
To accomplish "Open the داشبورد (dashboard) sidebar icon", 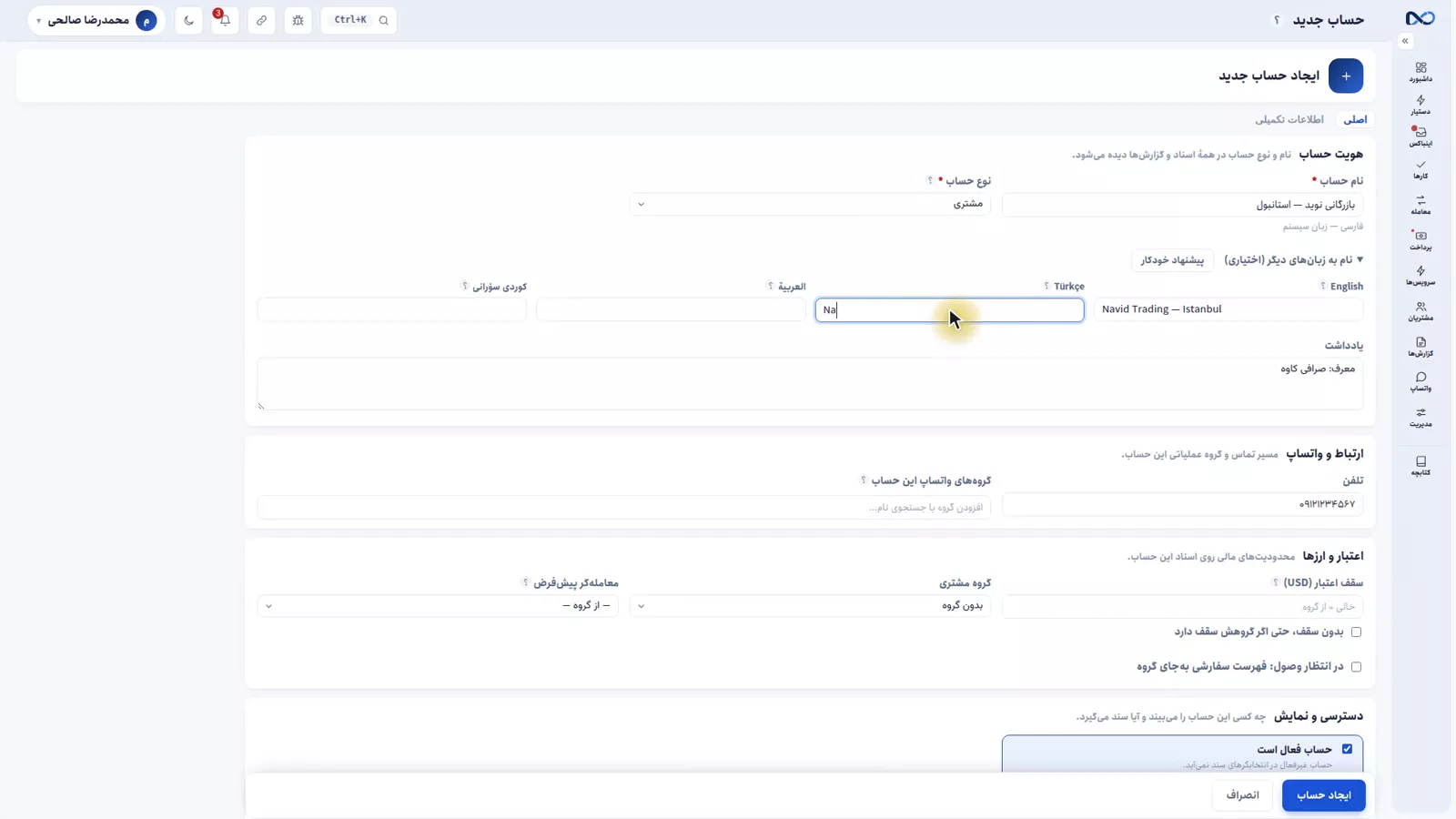I will (1421, 72).
